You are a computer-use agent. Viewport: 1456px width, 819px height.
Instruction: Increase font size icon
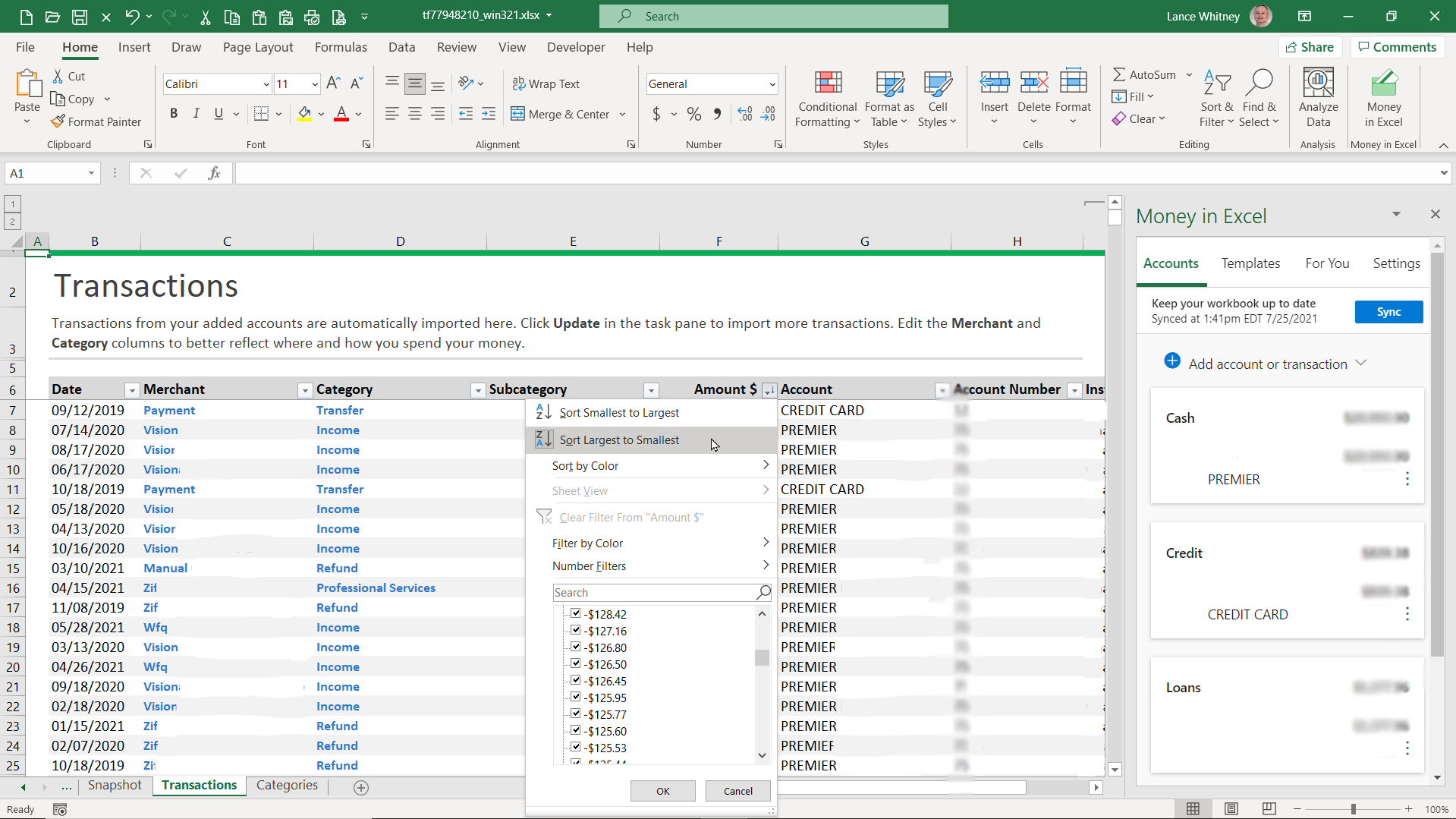(333, 83)
